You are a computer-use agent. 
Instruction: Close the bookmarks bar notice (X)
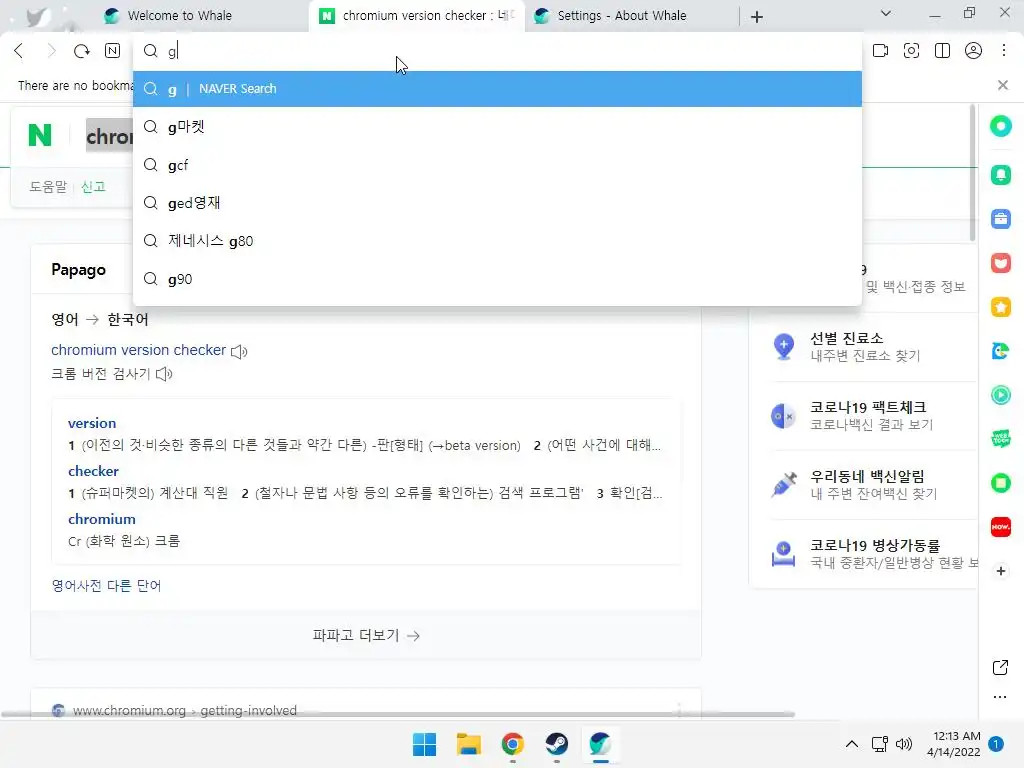(1003, 85)
